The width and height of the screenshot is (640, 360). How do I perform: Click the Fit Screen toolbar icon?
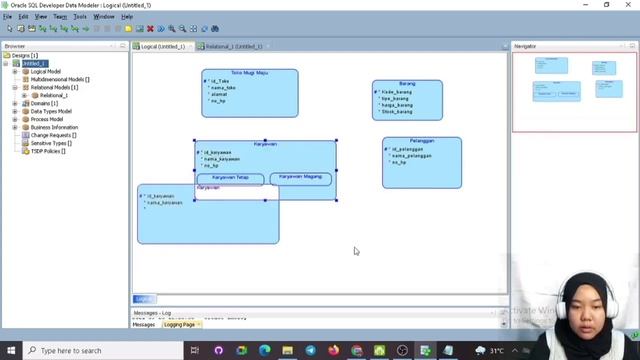(193, 29)
